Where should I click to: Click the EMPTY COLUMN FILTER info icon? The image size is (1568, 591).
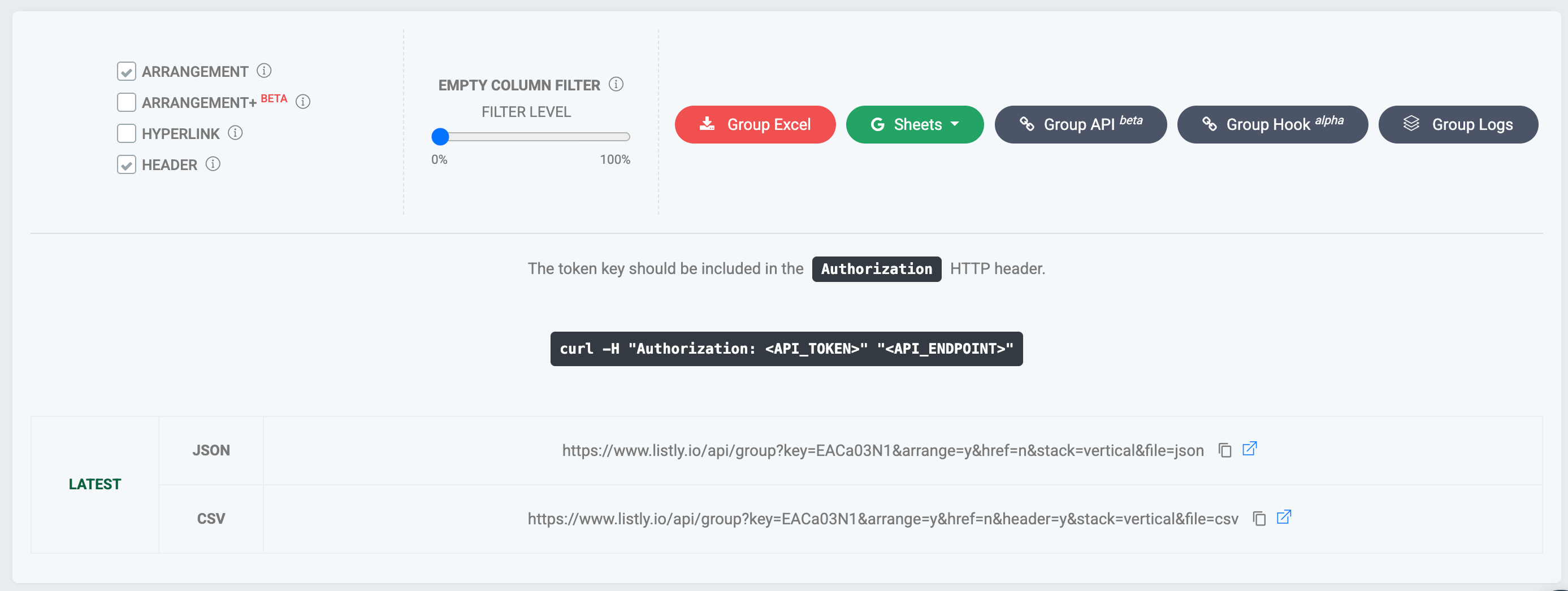616,84
